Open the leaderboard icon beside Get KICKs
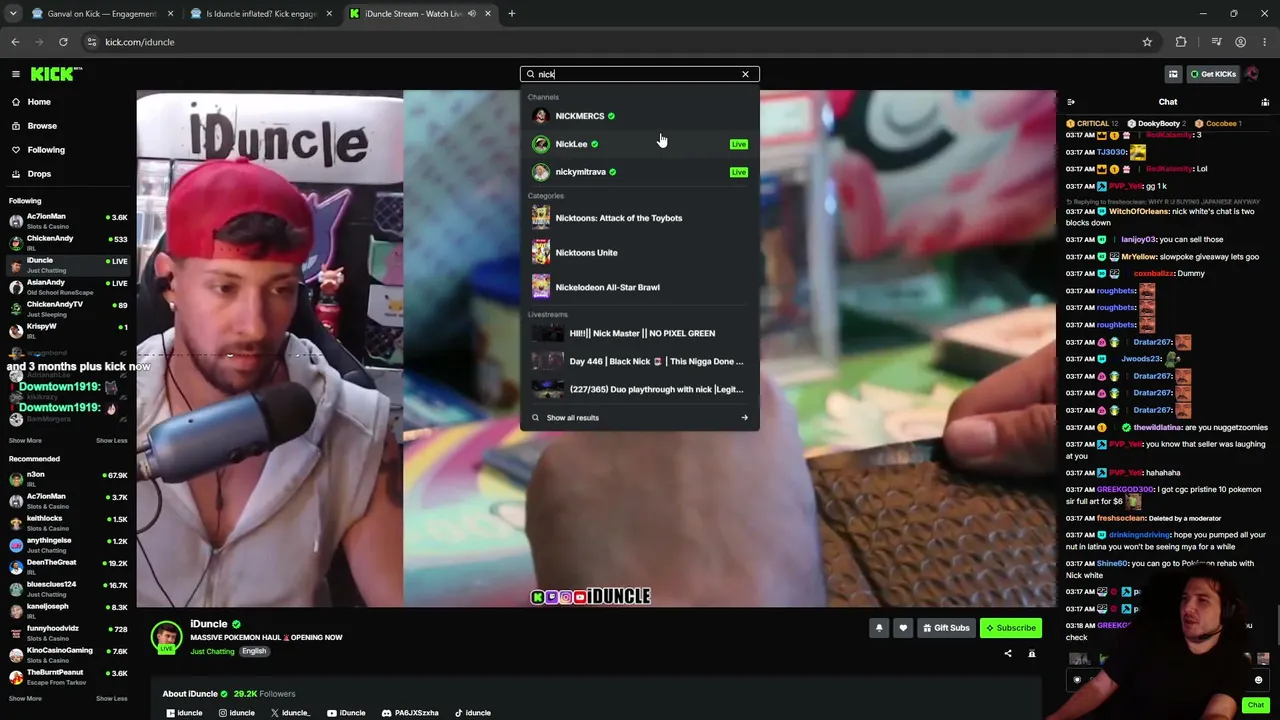Image resolution: width=1280 pixels, height=720 pixels. [1173, 74]
